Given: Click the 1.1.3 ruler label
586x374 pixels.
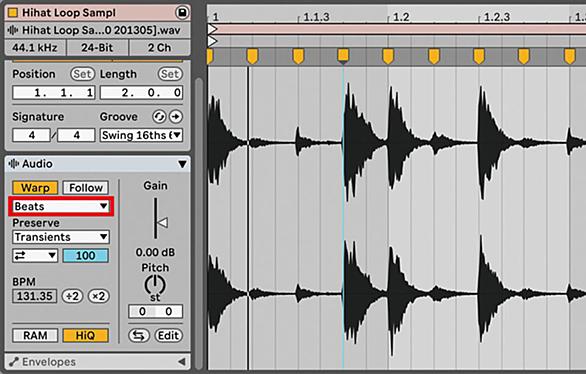Looking at the screenshot, I should tap(316, 17).
